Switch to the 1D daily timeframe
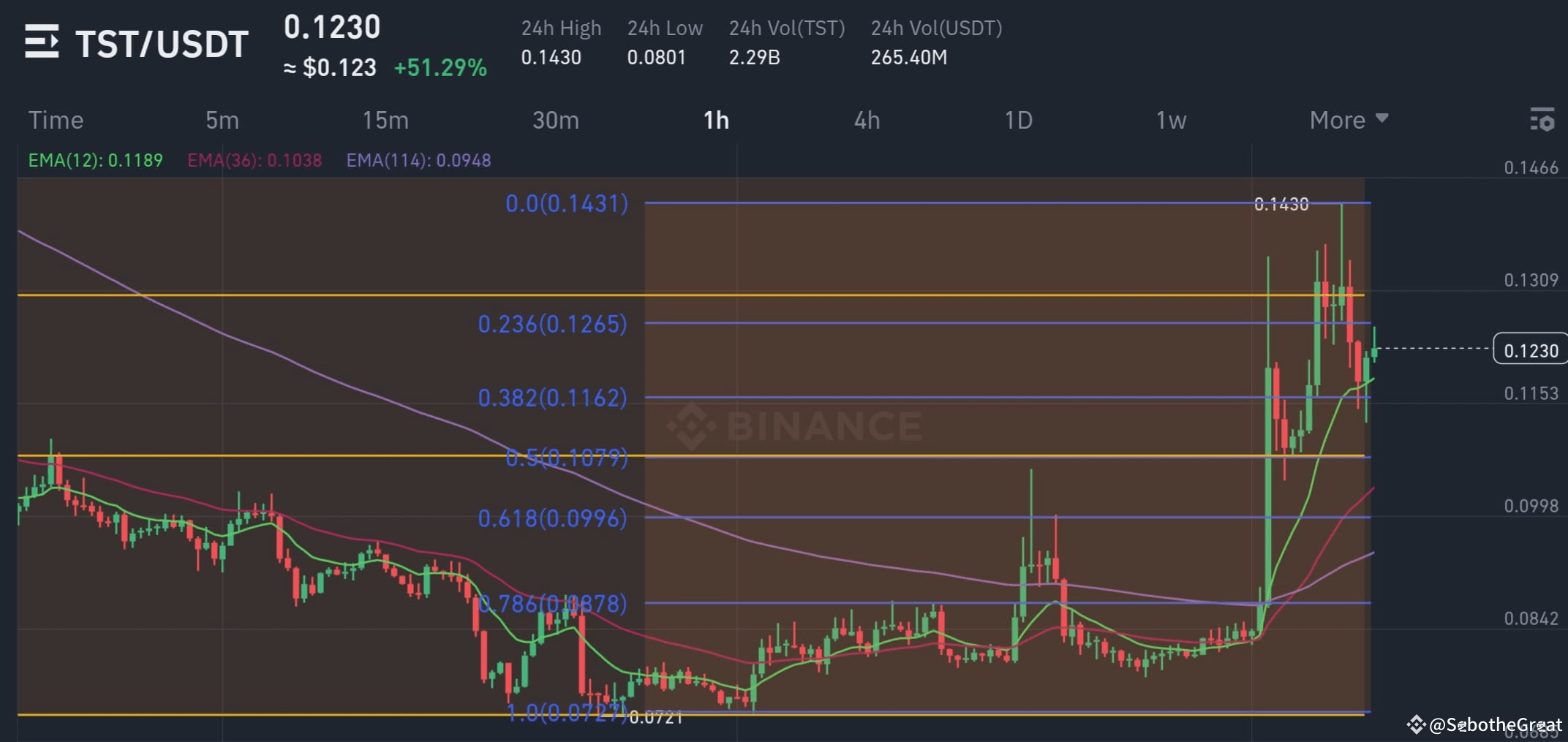Screen dimensions: 1568x742 (1019, 120)
